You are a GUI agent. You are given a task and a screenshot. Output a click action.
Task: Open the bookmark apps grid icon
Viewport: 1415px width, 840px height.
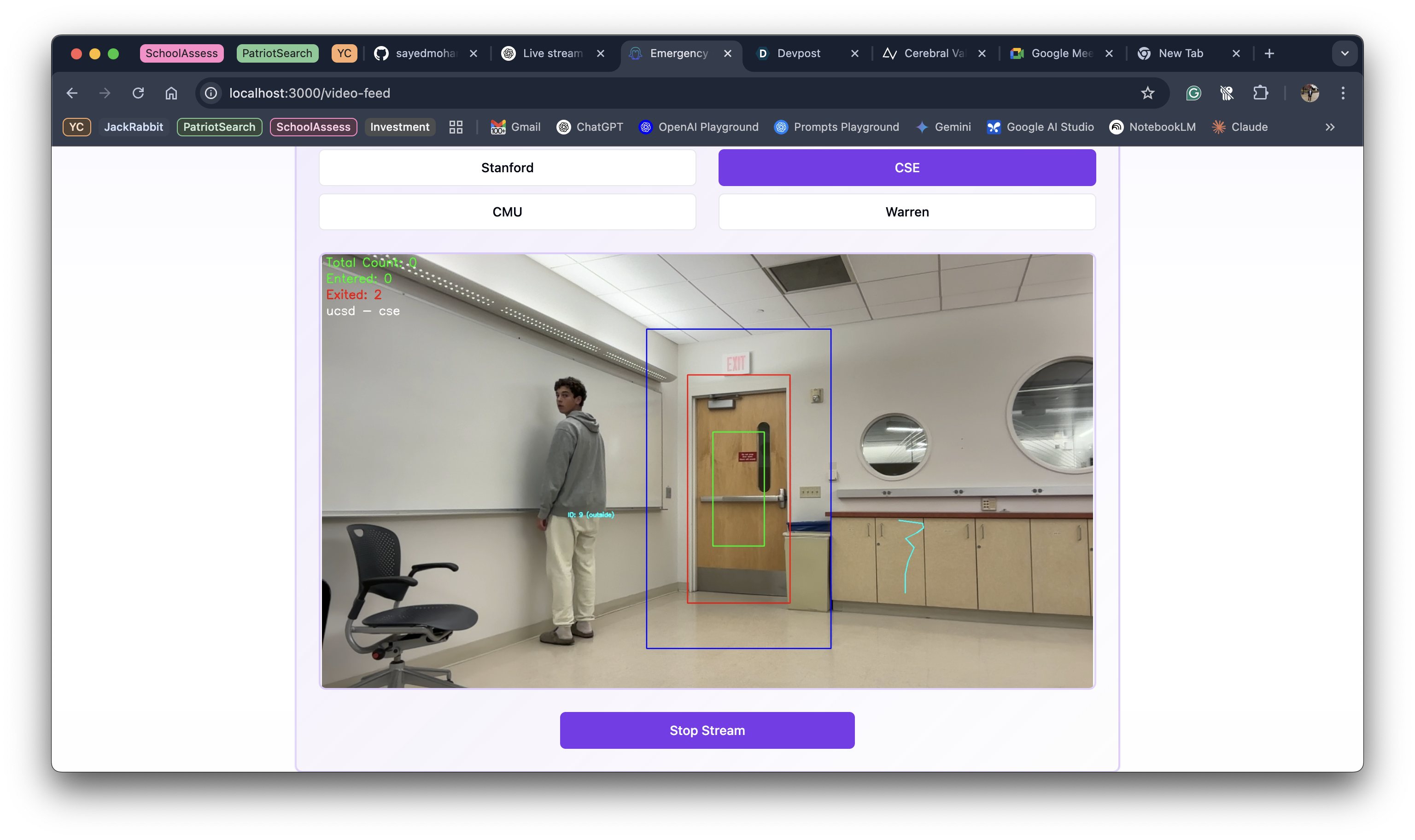456,127
